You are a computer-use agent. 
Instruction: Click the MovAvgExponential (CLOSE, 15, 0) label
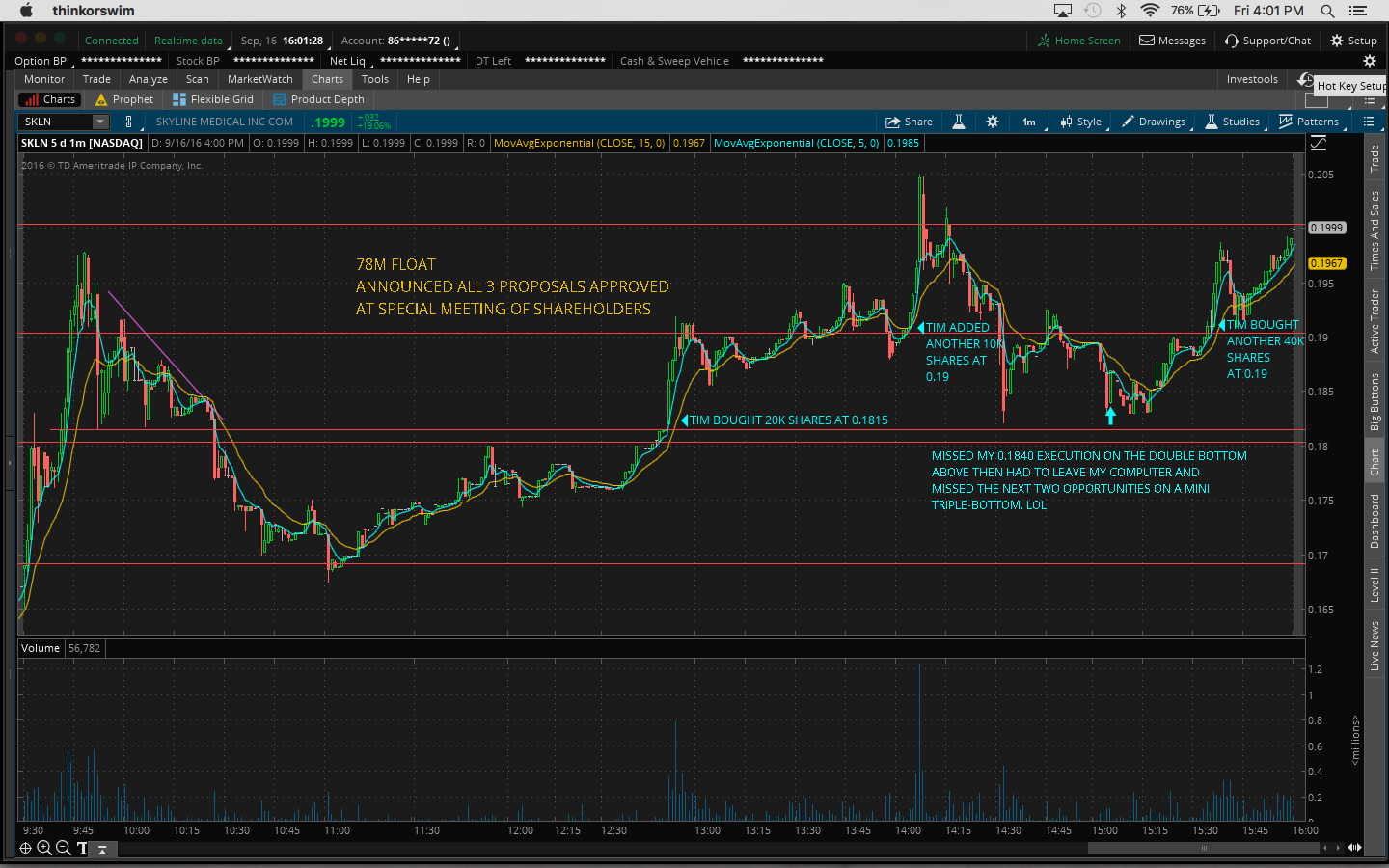[580, 143]
